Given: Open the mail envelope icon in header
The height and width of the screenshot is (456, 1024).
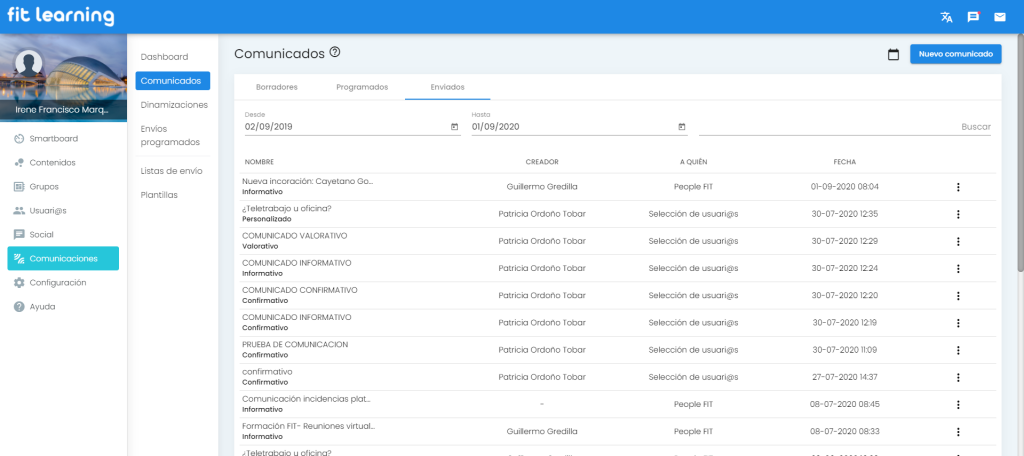Looking at the screenshot, I should click(999, 17).
